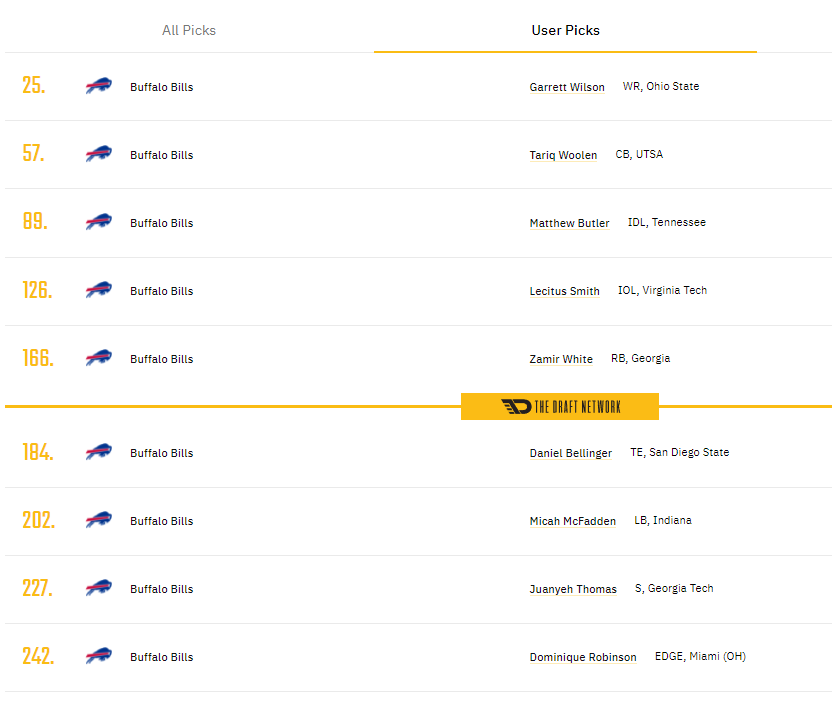This screenshot has width=832, height=721.
Task: Click the Bills logo on pick 126
Action: pyautogui.click(x=99, y=290)
